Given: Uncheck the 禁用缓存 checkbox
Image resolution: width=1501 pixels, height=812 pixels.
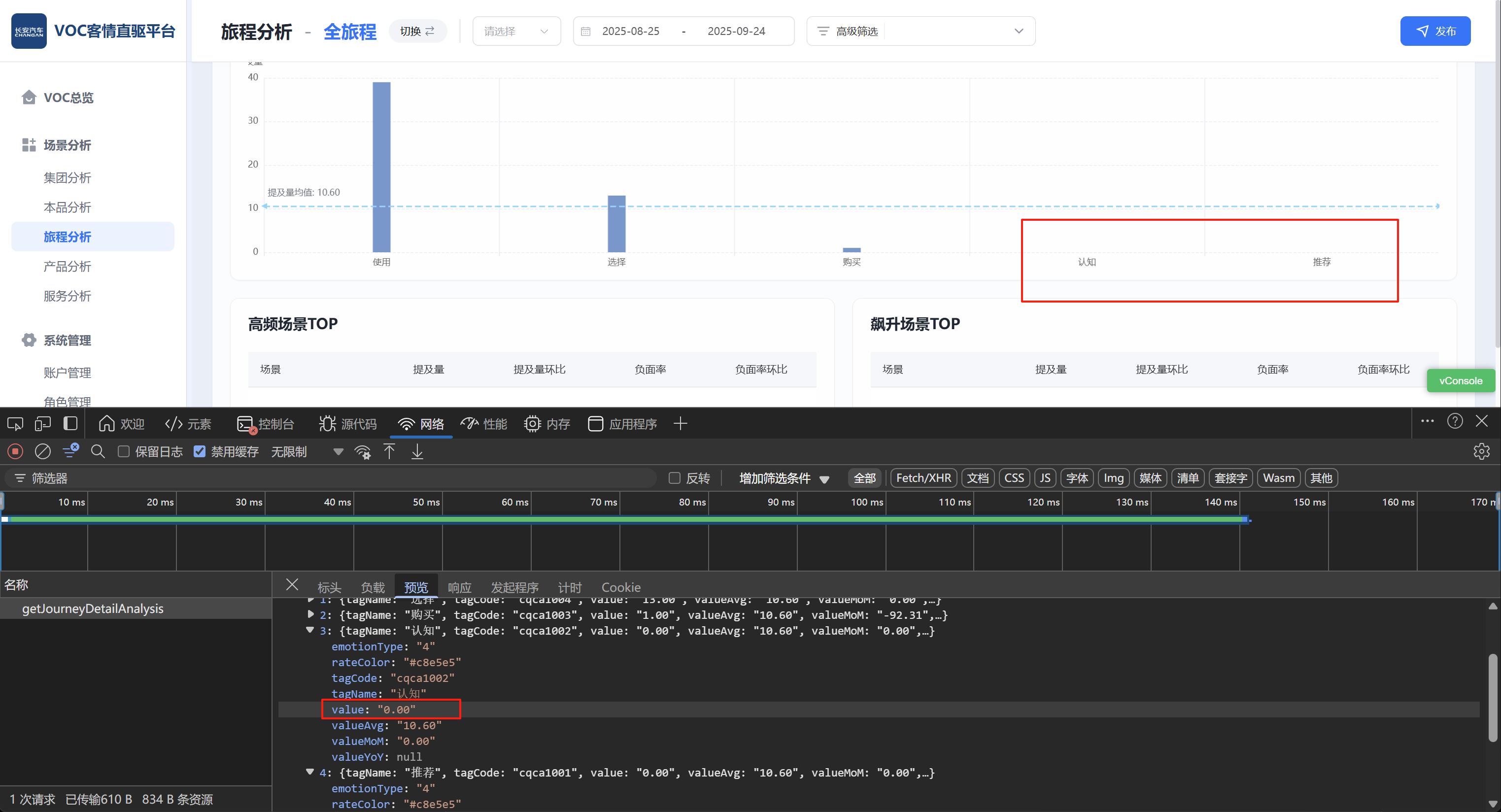Looking at the screenshot, I should coord(199,451).
